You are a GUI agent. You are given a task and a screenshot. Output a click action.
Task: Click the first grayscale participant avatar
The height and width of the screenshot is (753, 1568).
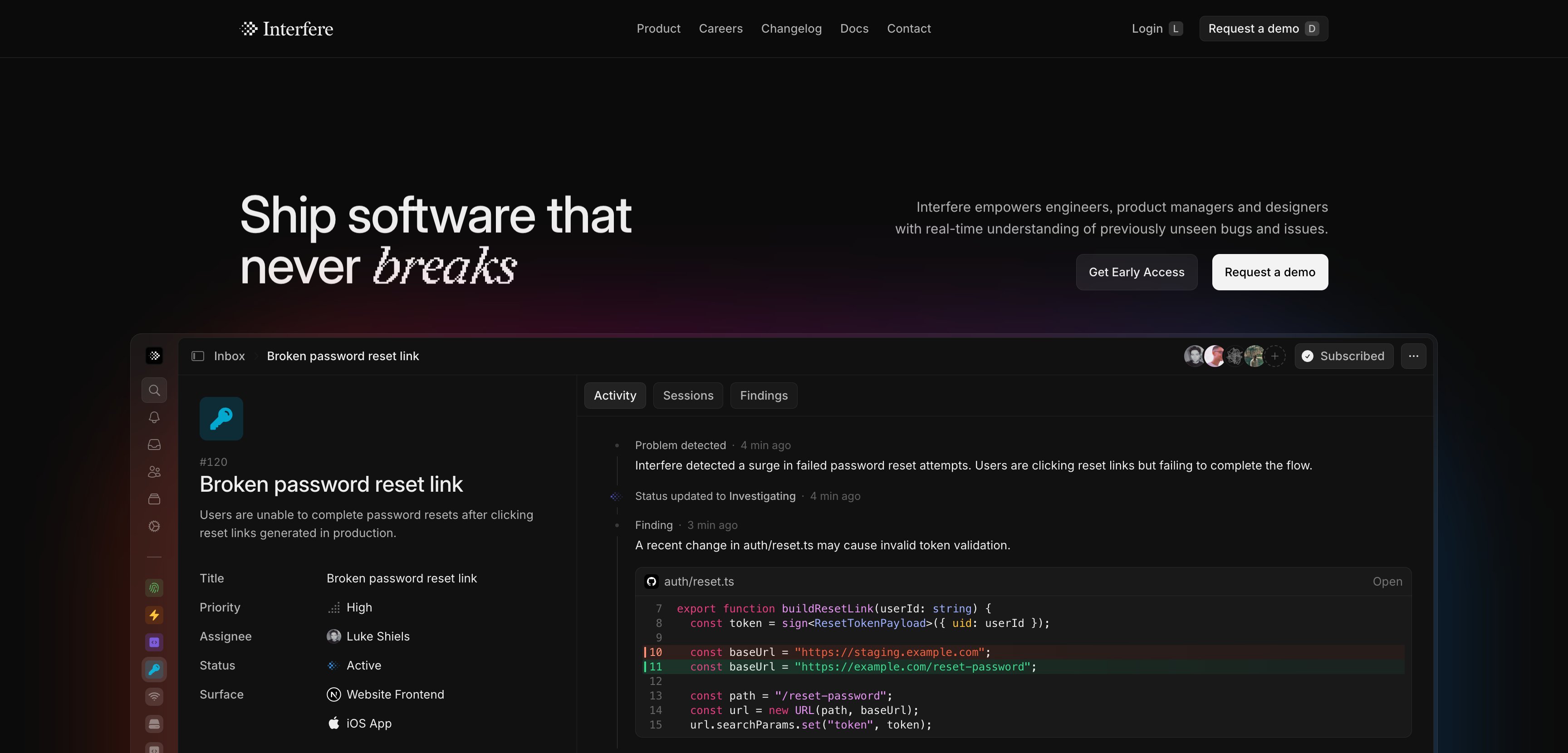pos(1194,356)
